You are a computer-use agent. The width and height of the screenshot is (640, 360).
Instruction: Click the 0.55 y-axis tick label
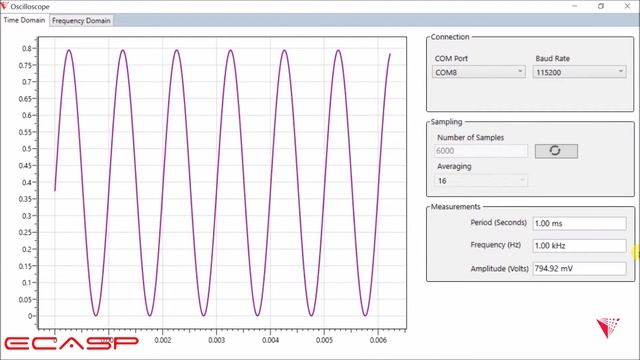click(x=25, y=132)
